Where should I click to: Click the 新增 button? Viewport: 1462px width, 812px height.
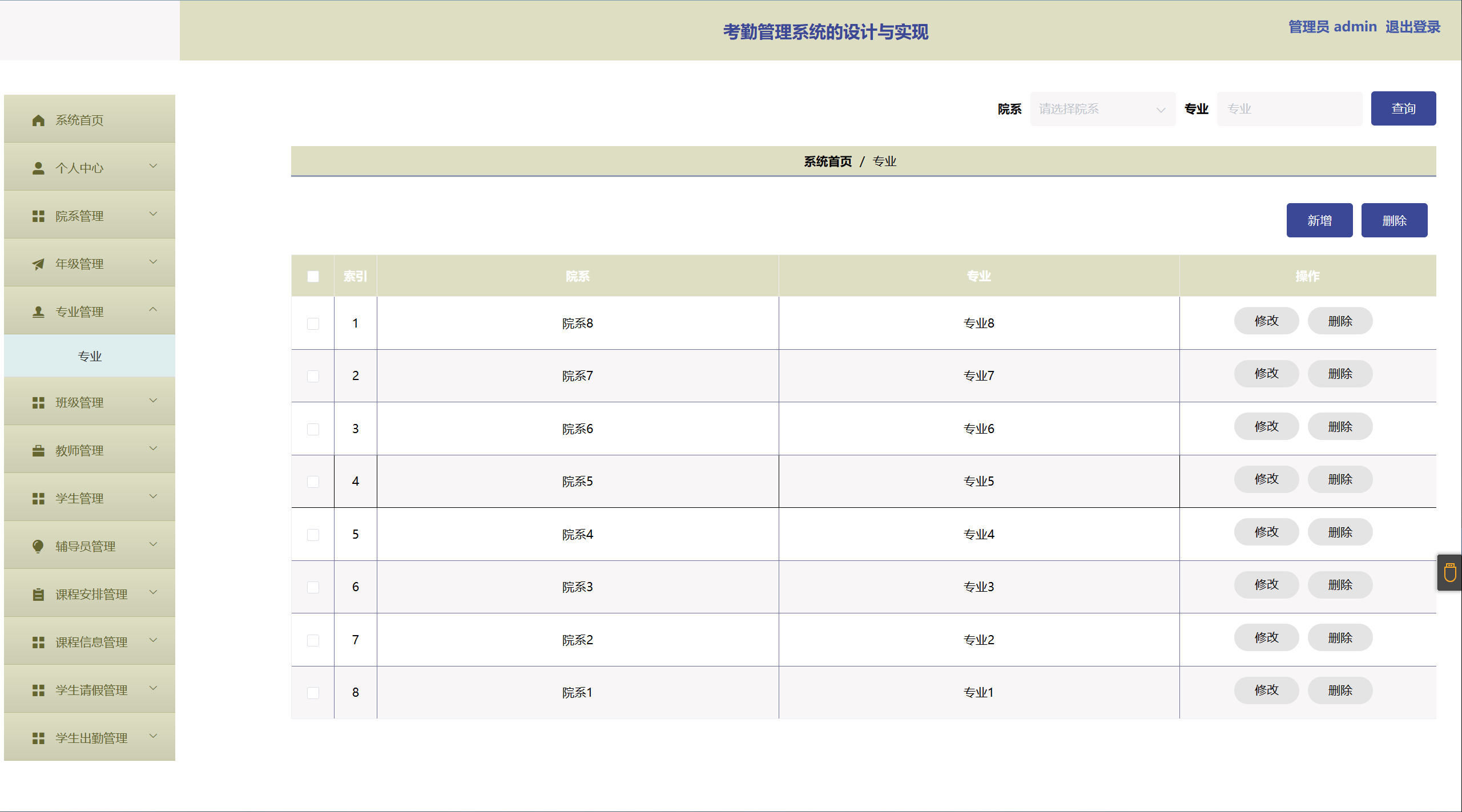tap(1319, 220)
